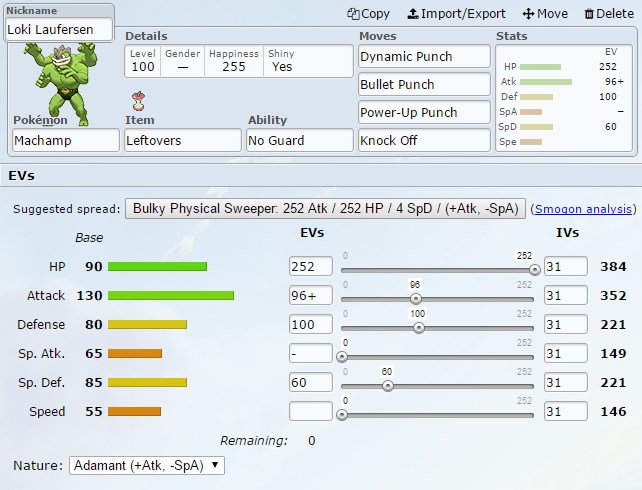Click the Sp. Def. EV slider handle
642x490 pixels.
388,386
